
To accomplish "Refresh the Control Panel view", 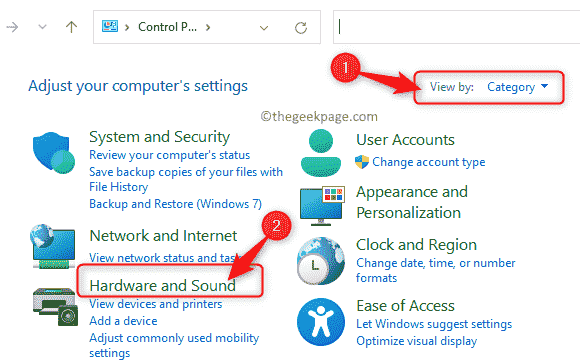I will coord(301,28).
